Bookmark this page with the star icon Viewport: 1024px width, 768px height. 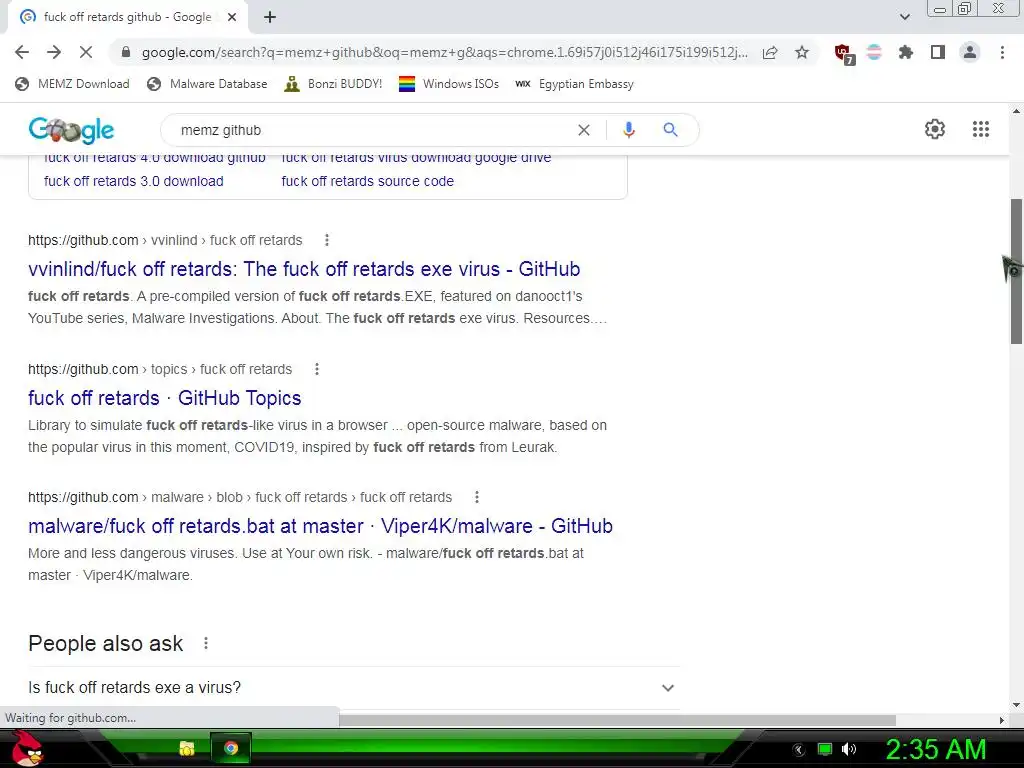point(802,52)
